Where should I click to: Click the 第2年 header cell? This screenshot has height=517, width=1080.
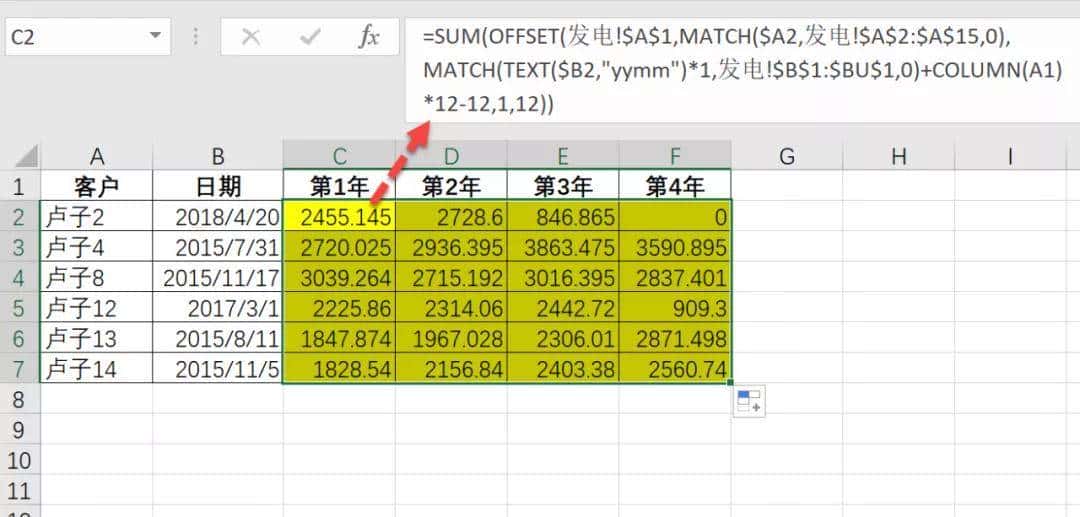point(451,186)
